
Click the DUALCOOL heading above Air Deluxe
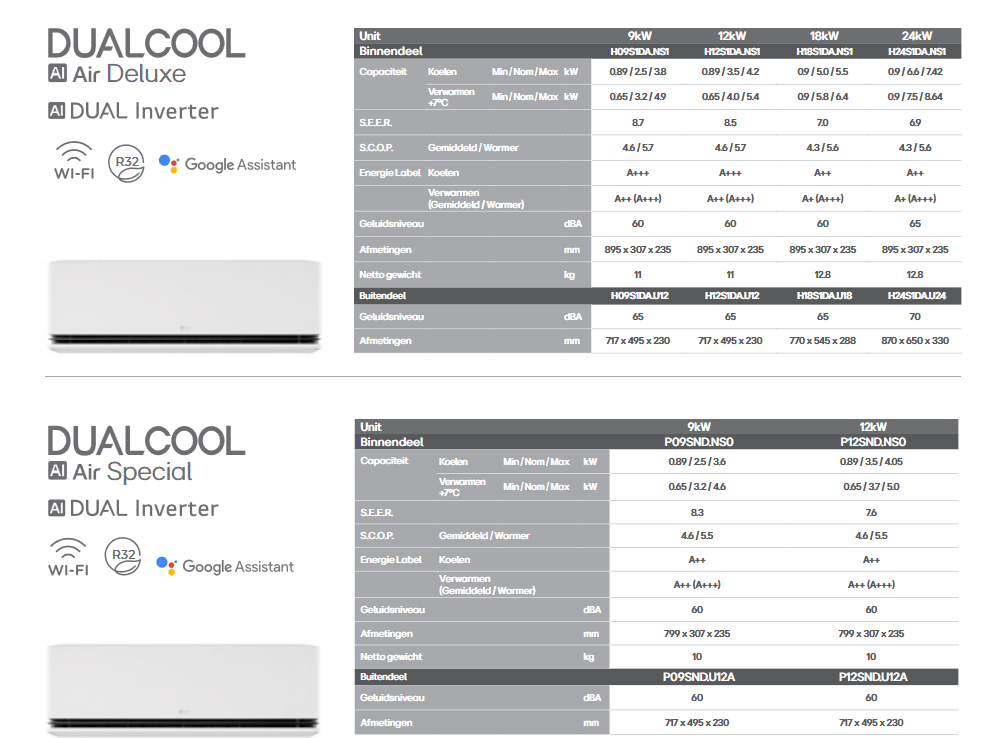tap(146, 43)
